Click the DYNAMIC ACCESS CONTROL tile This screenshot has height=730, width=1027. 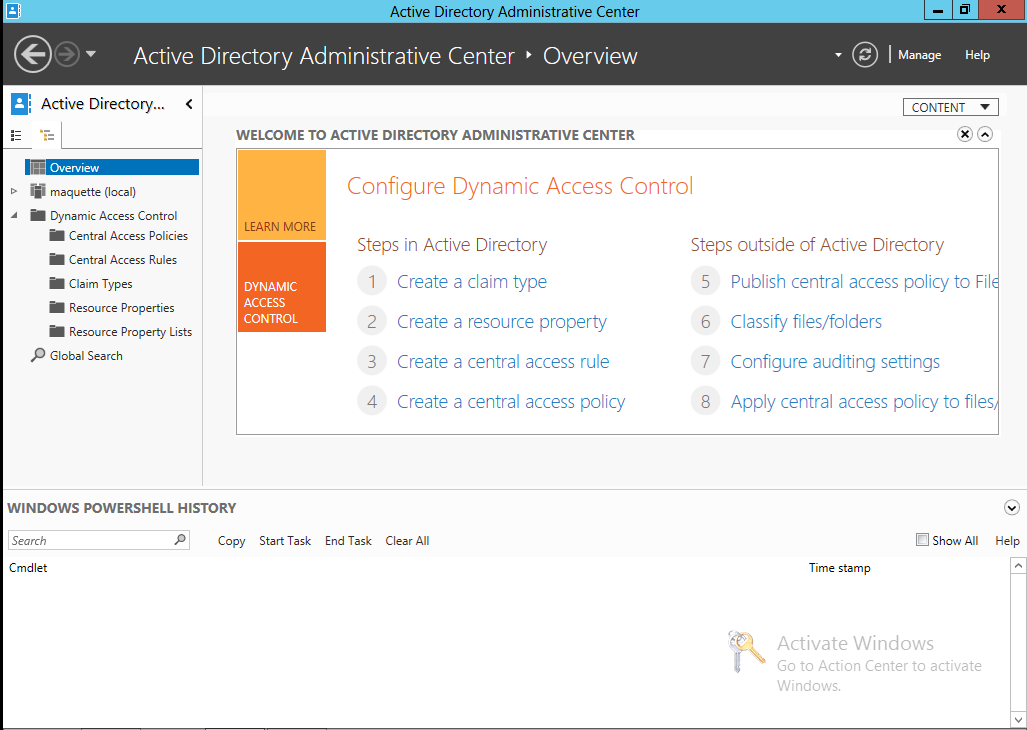click(282, 287)
